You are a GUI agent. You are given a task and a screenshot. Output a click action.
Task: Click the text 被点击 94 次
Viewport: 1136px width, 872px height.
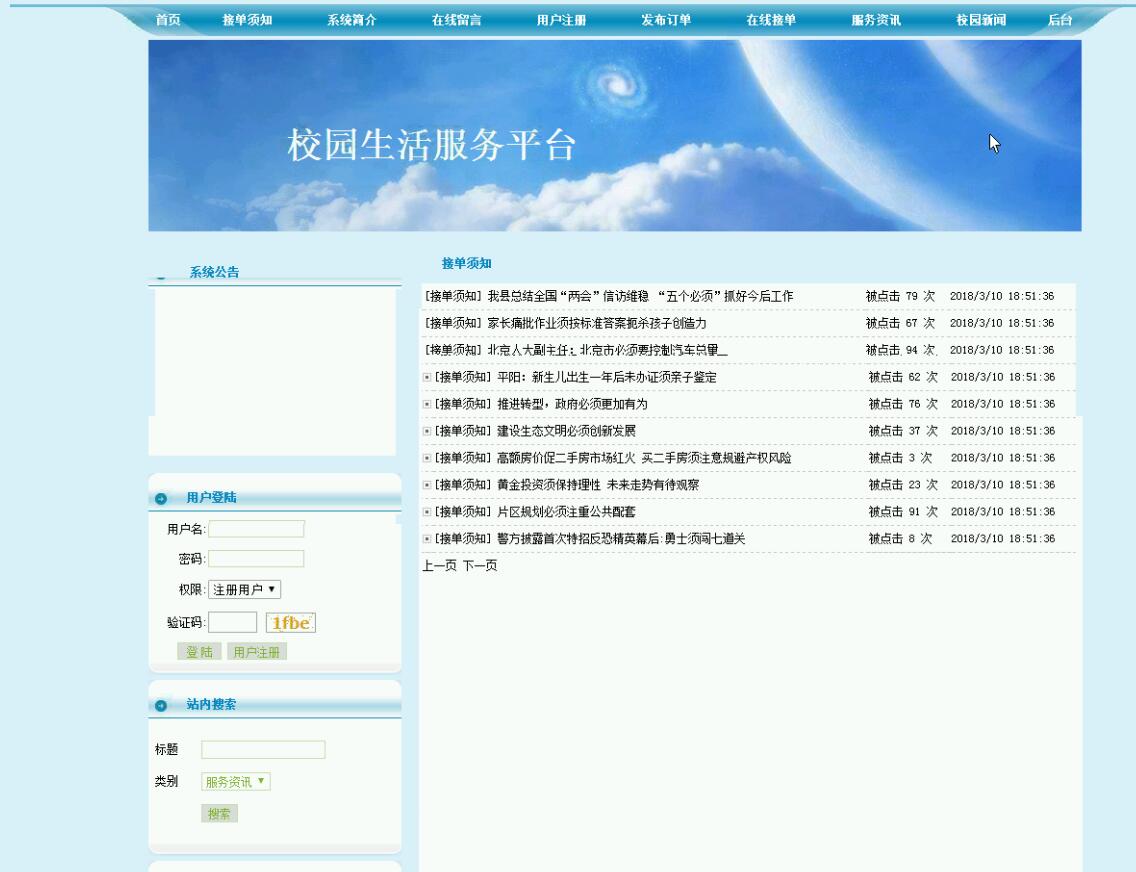[x=900, y=350]
